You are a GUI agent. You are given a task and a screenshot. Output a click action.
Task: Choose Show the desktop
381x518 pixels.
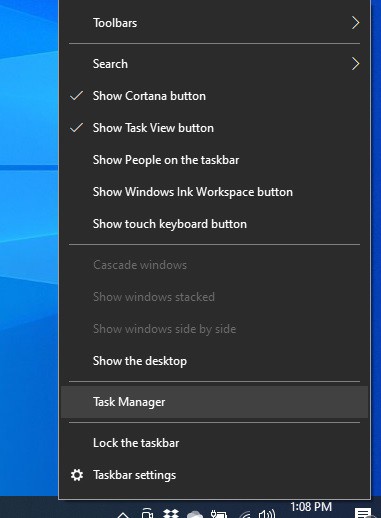pyautogui.click(x=214, y=361)
